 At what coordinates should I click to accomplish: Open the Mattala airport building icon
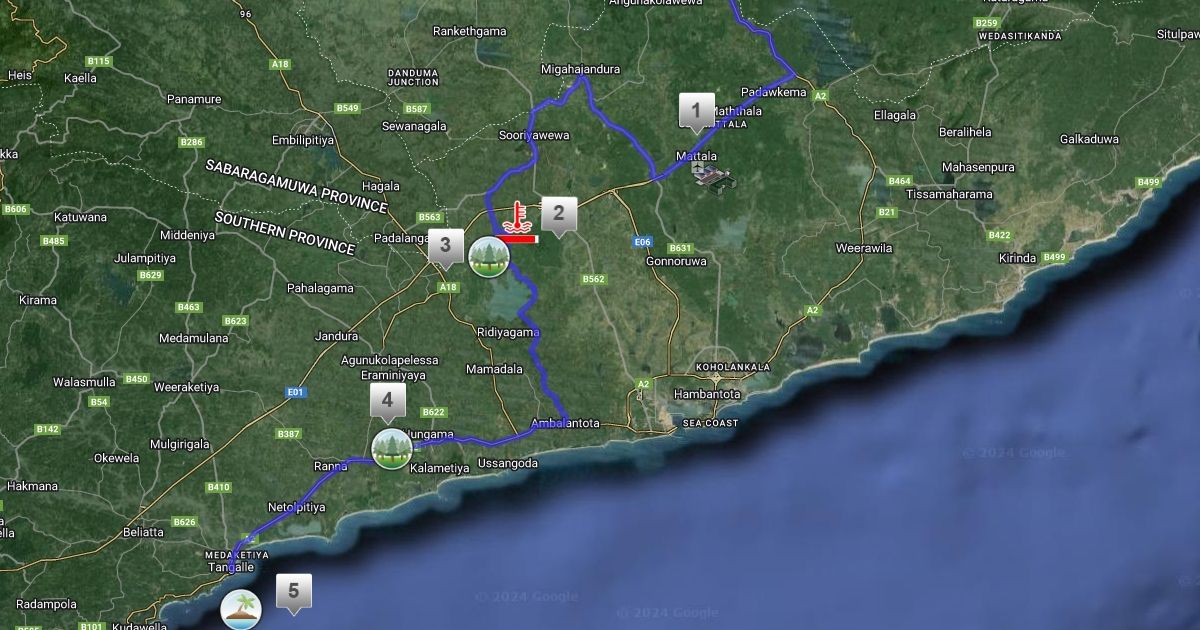coord(713,177)
